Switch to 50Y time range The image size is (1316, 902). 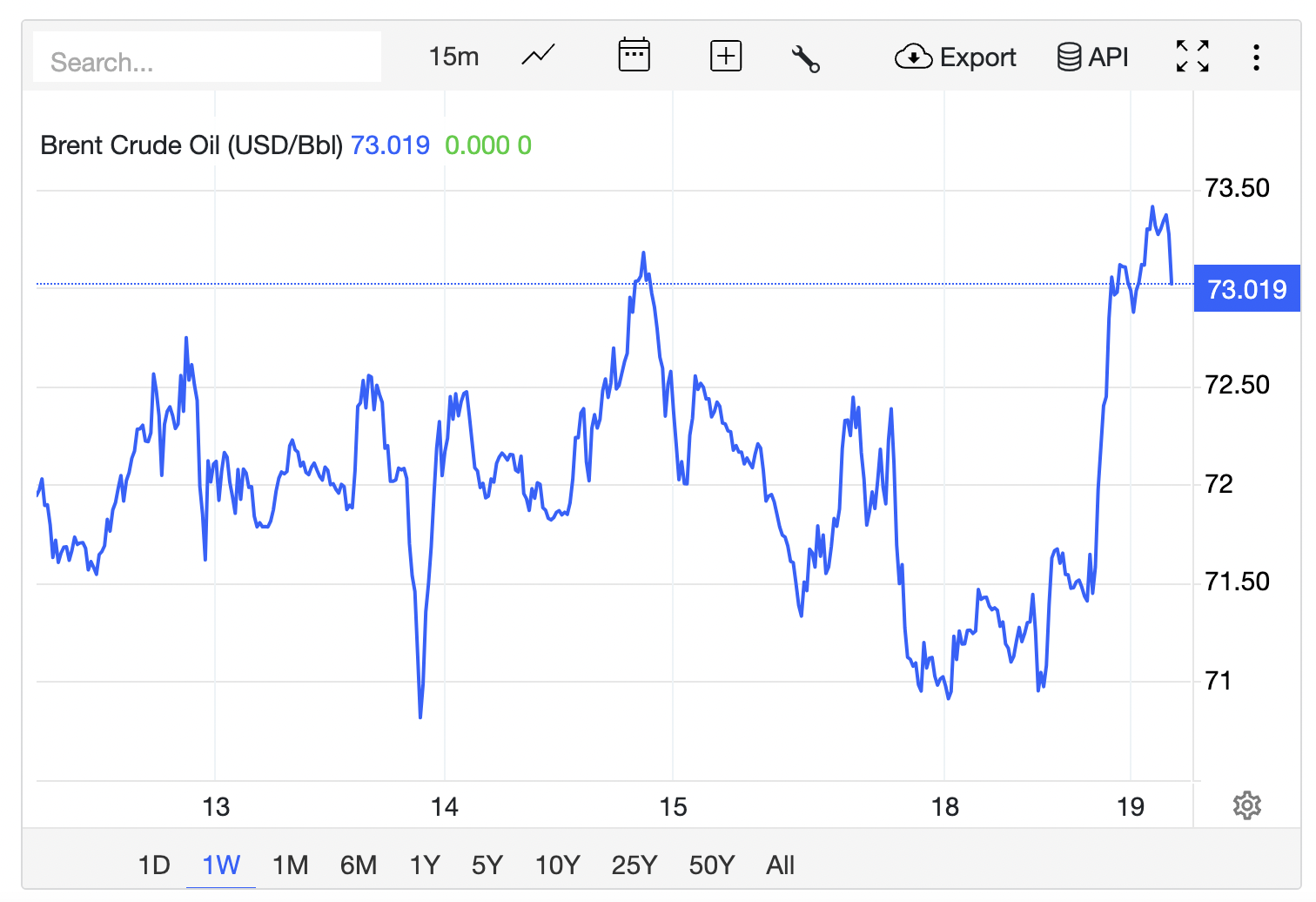coord(712,865)
